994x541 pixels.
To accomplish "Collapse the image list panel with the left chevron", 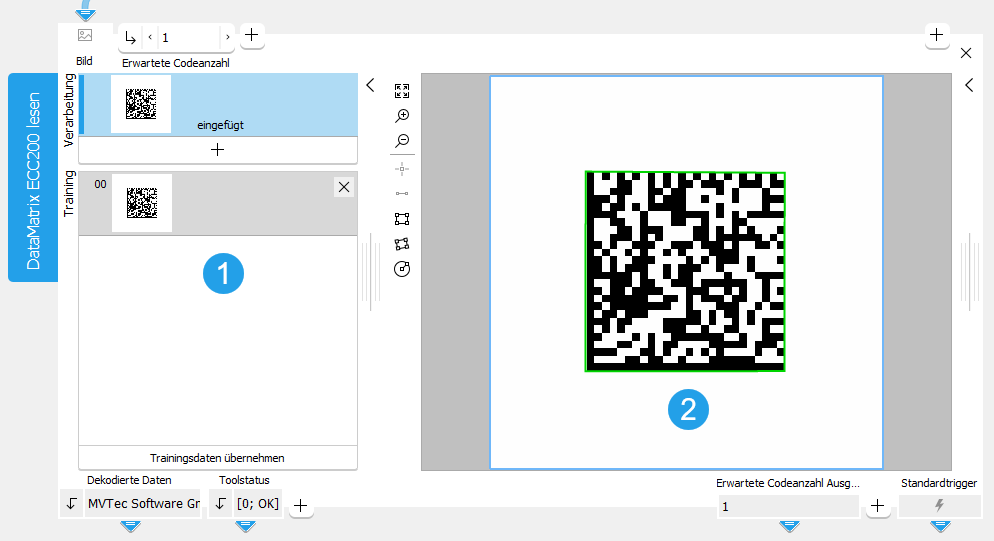I will (x=370, y=86).
